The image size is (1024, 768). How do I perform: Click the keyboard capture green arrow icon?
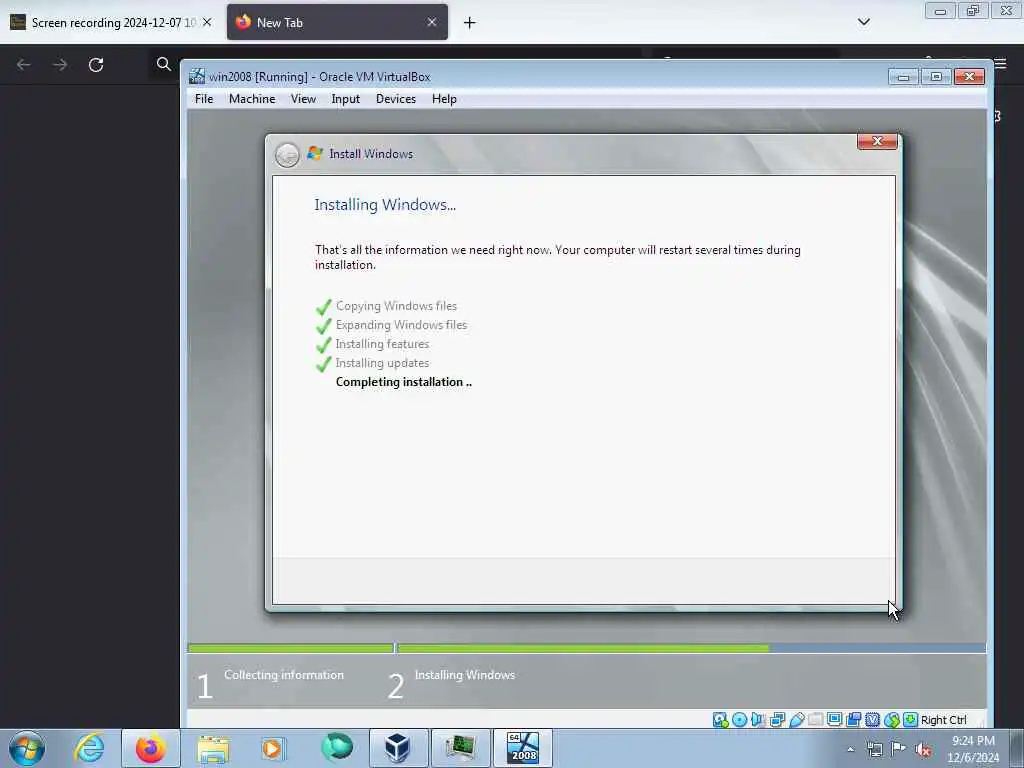(910, 720)
